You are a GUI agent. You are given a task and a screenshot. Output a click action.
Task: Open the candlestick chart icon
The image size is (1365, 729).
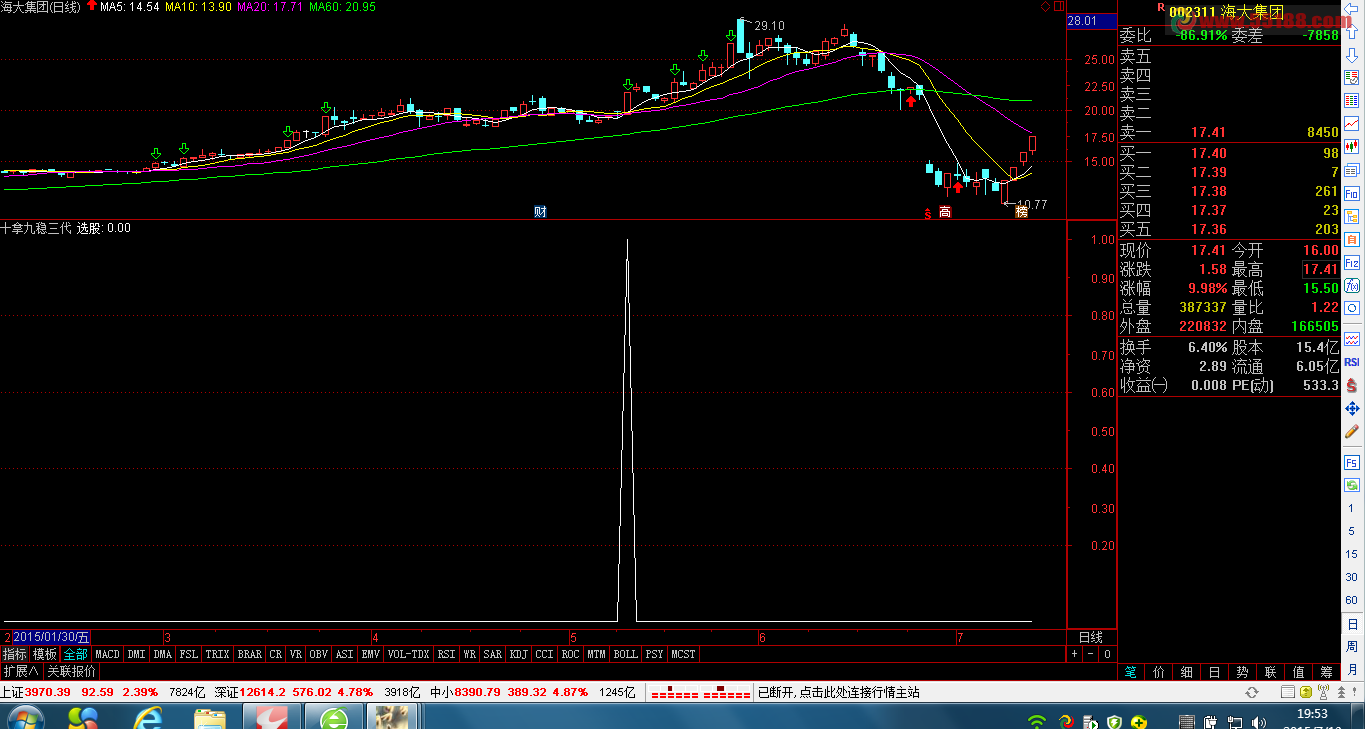[1351, 147]
